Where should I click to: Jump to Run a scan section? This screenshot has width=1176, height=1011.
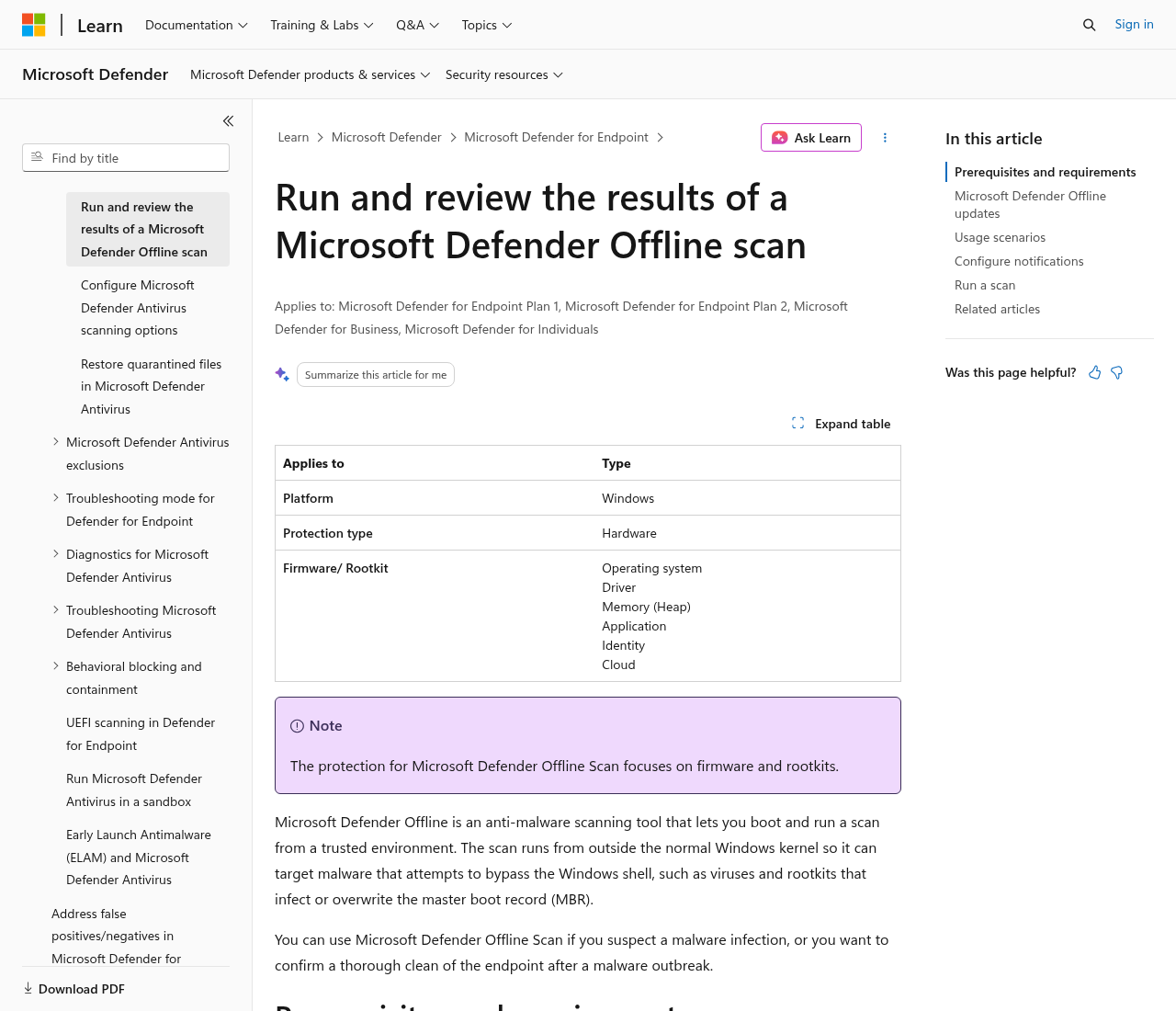click(x=985, y=285)
